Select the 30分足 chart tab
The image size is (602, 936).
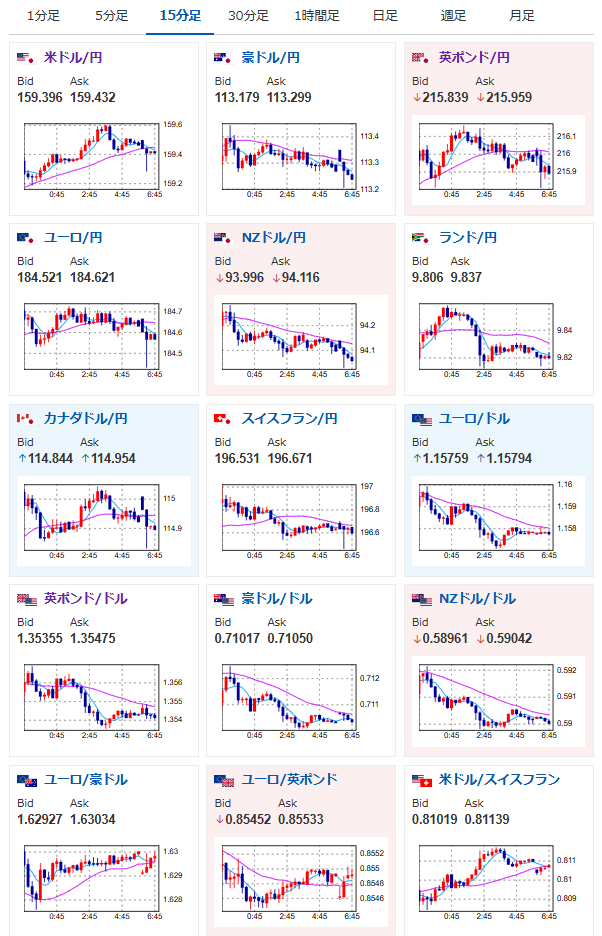point(248,16)
